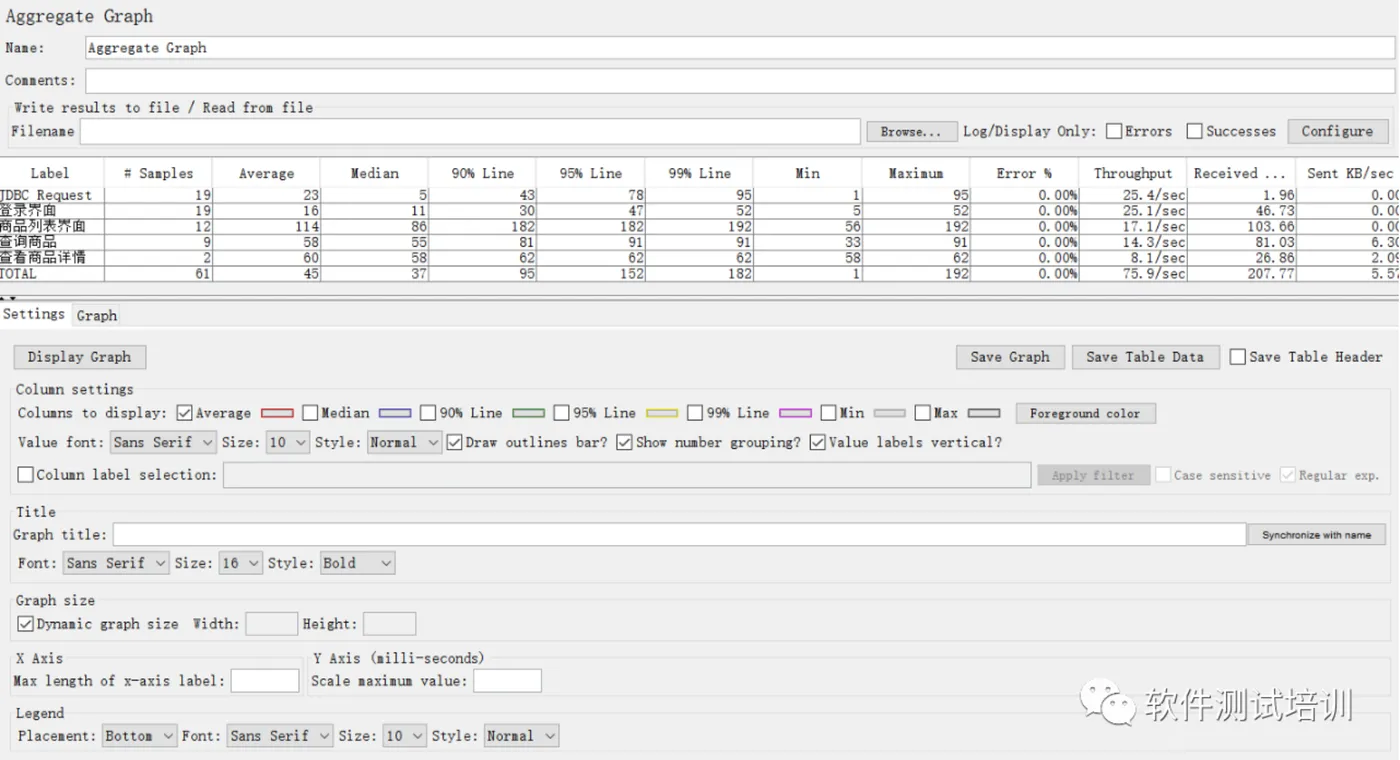Check the 90% Line column checkbox
This screenshot has height=760, width=1400.
pyautogui.click(x=428, y=413)
